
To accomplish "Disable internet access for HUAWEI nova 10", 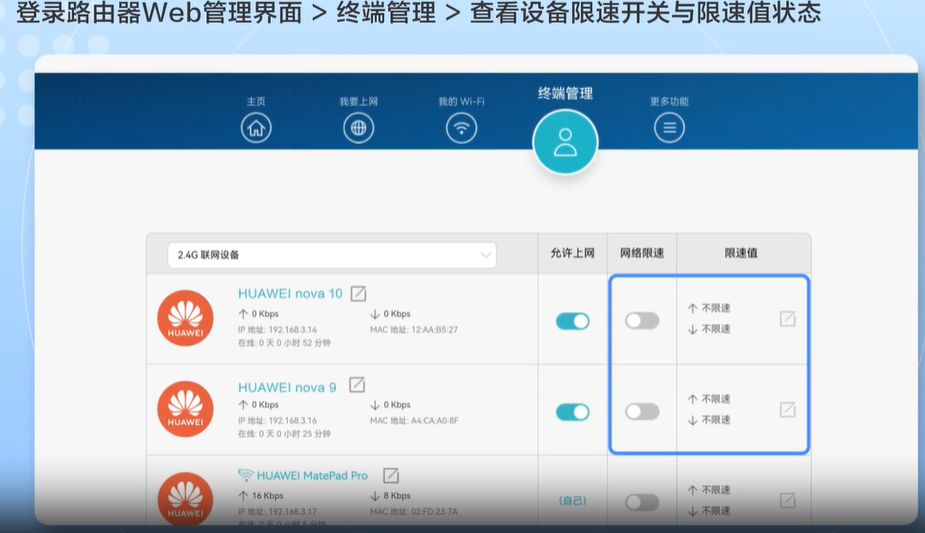I will tap(573, 321).
